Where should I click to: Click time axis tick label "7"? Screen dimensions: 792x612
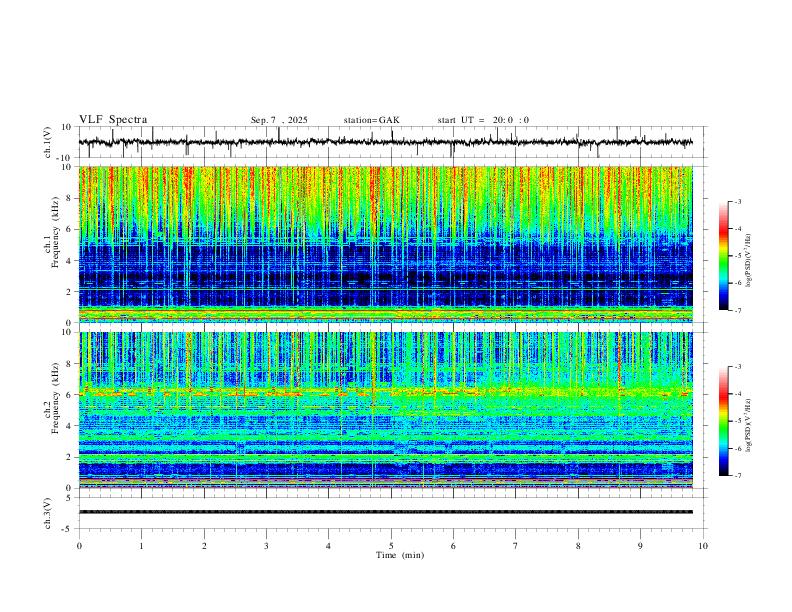516,546
